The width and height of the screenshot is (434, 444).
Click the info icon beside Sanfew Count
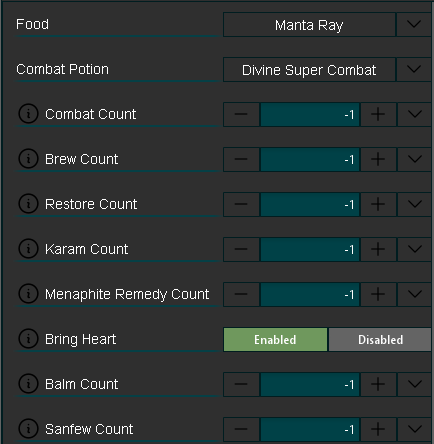point(28,429)
